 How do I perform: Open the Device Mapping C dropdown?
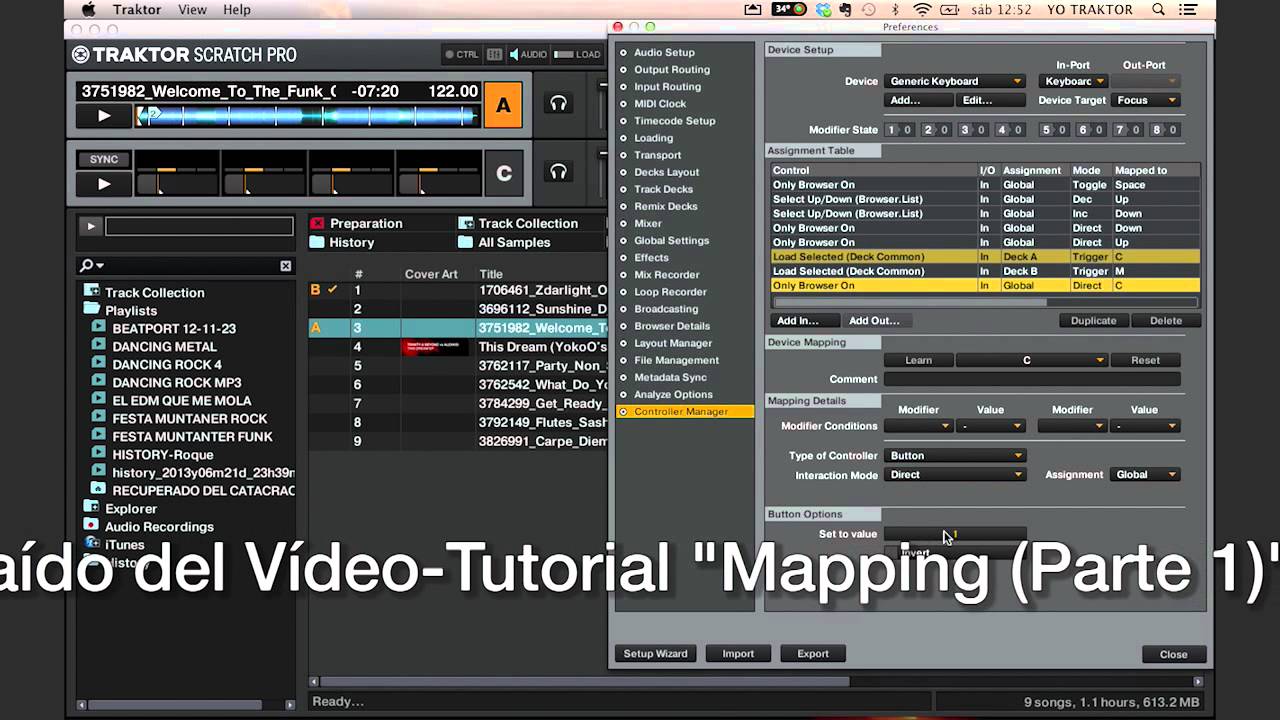(x=1031, y=360)
